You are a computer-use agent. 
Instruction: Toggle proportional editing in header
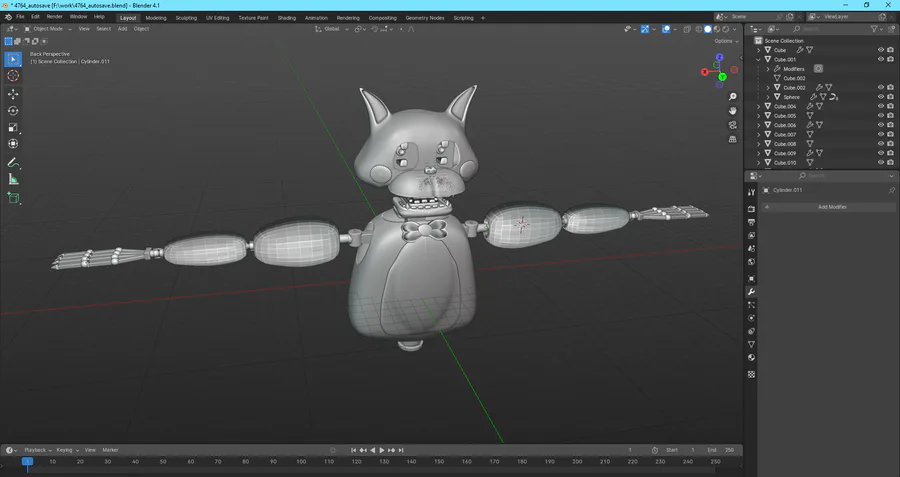pos(401,29)
